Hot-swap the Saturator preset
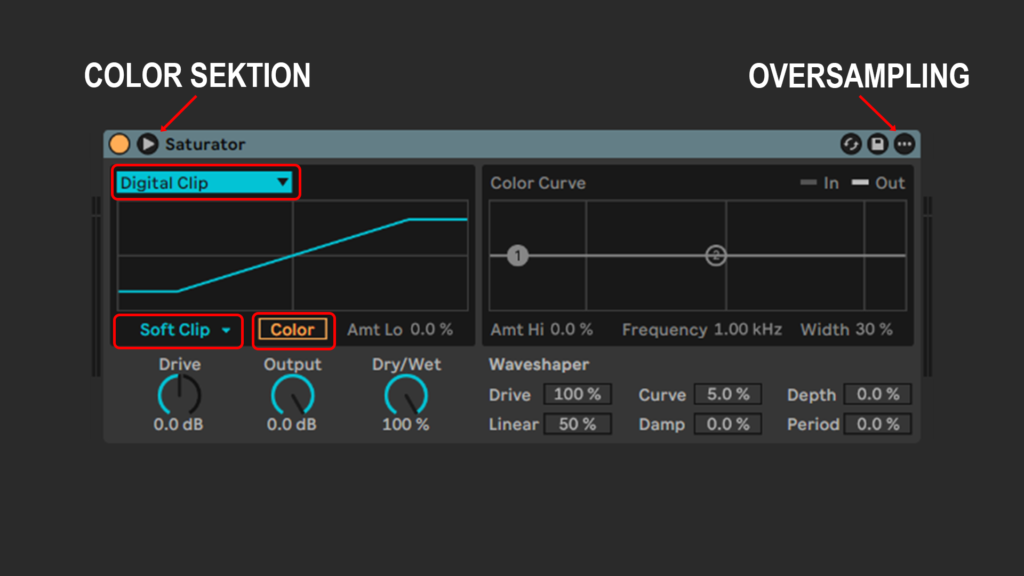The width and height of the screenshot is (1024, 576). (851, 144)
